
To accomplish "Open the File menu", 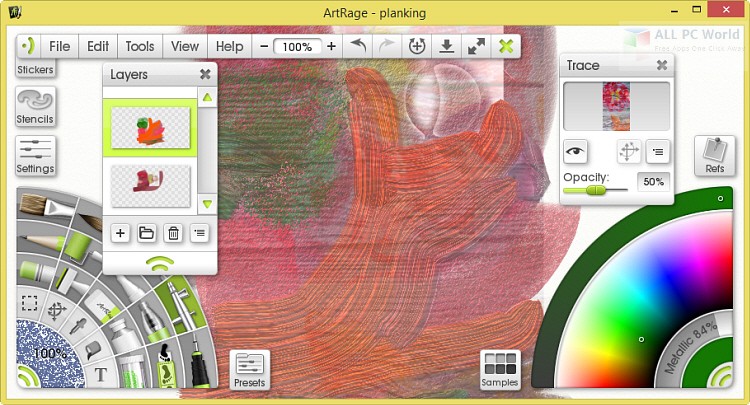I will [x=59, y=46].
